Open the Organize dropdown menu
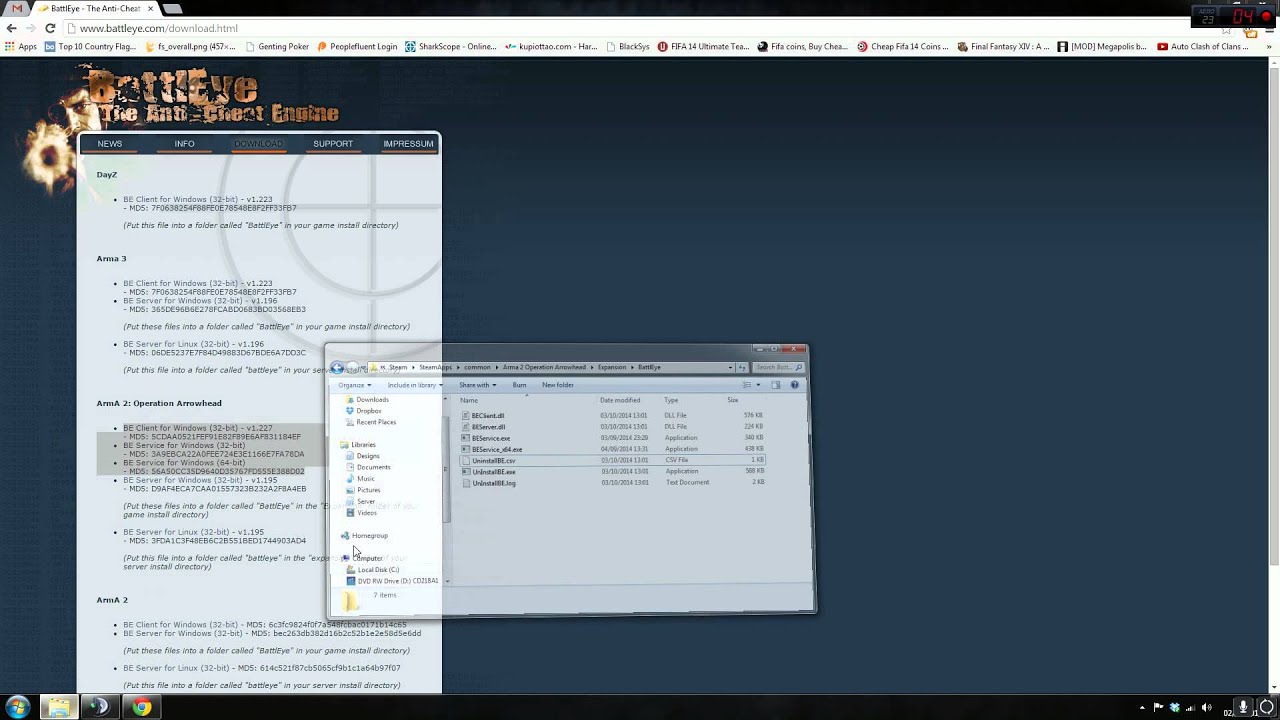 [354, 385]
